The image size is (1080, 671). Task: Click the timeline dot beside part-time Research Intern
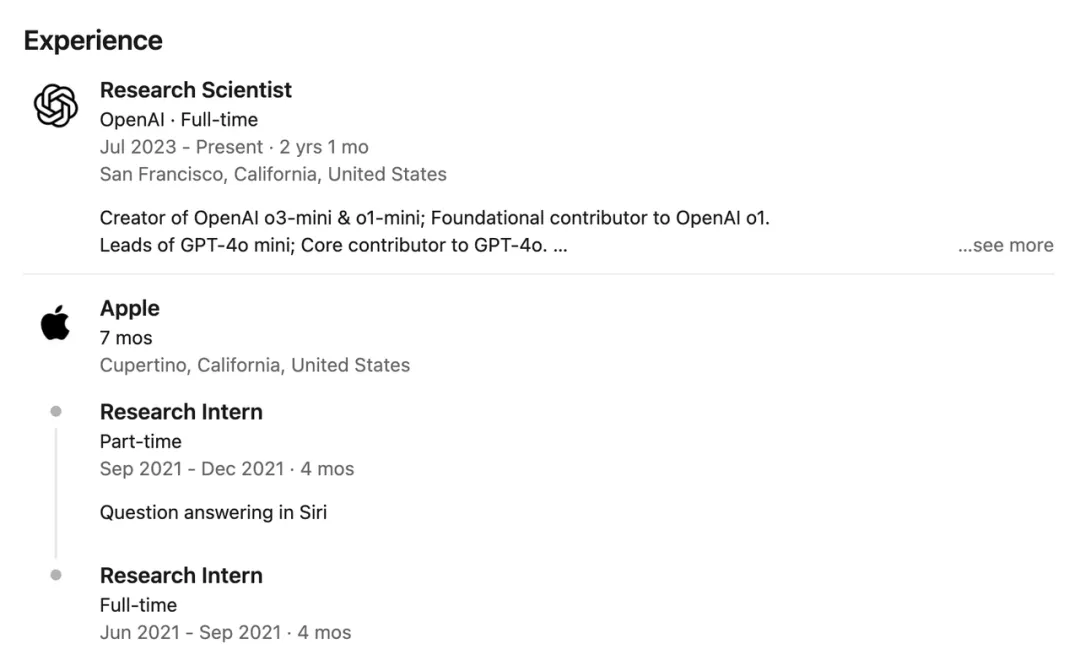pos(56,411)
